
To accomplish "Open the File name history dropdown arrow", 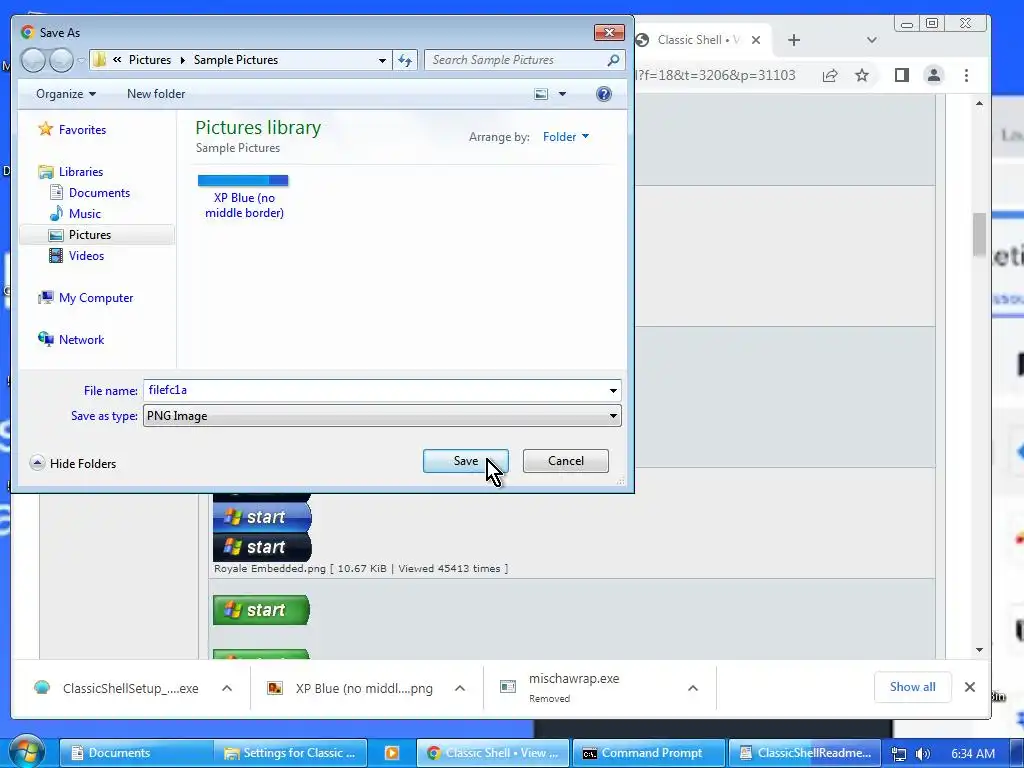I will click(613, 391).
